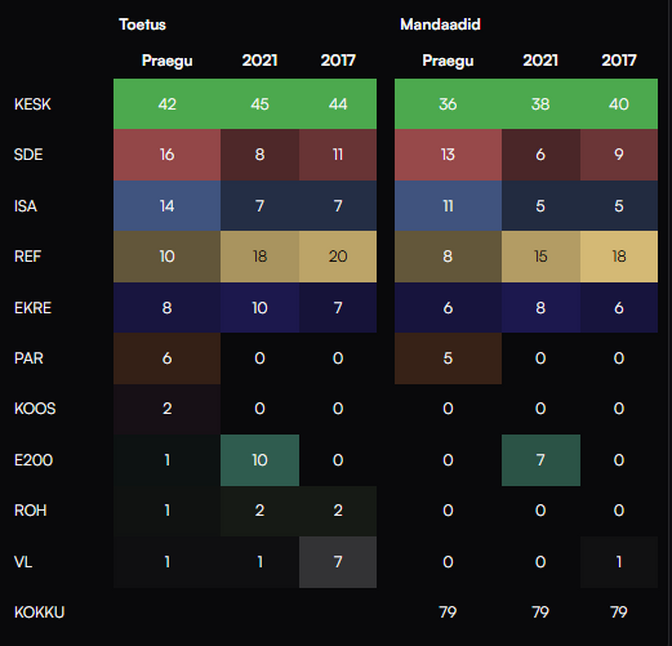Click the ROH party row label

pos(30,511)
